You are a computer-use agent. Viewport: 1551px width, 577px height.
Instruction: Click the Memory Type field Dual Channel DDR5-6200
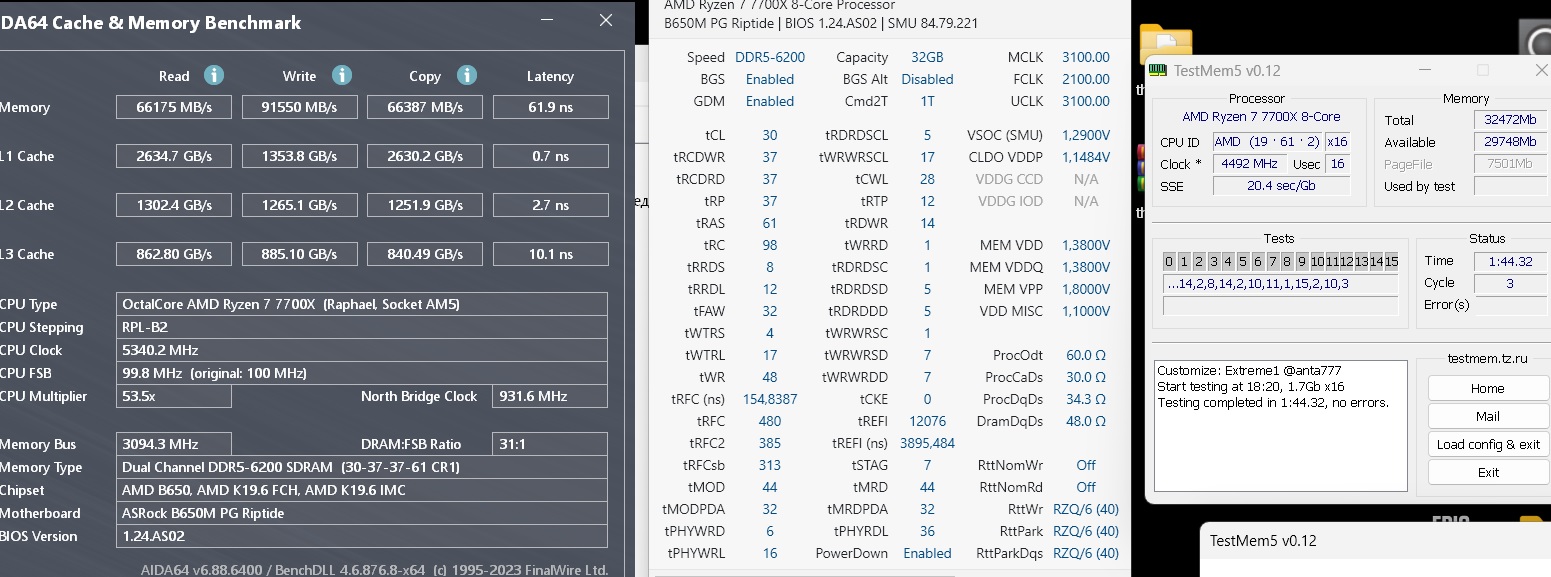tap(362, 467)
